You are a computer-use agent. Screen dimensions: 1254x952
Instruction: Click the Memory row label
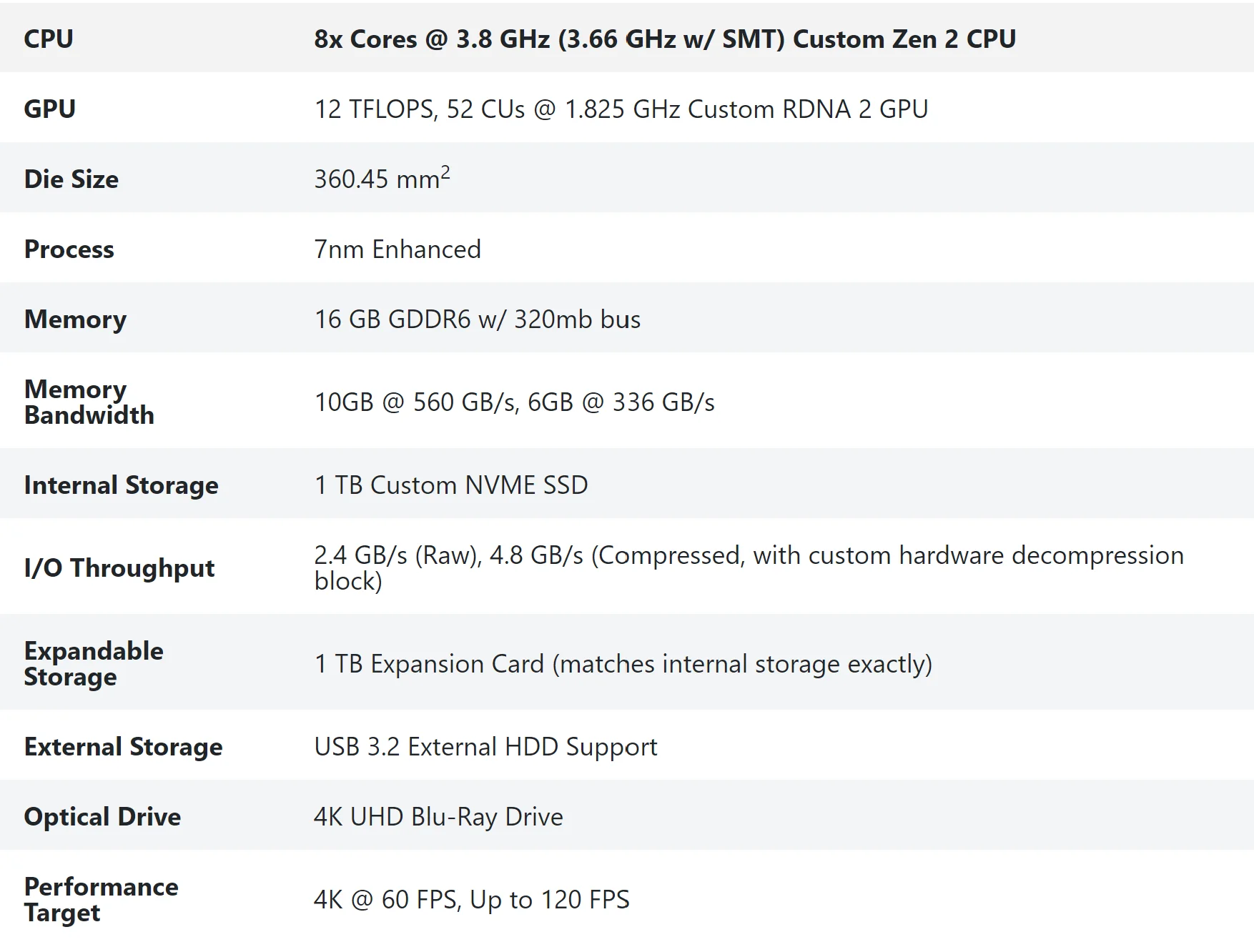(75, 319)
